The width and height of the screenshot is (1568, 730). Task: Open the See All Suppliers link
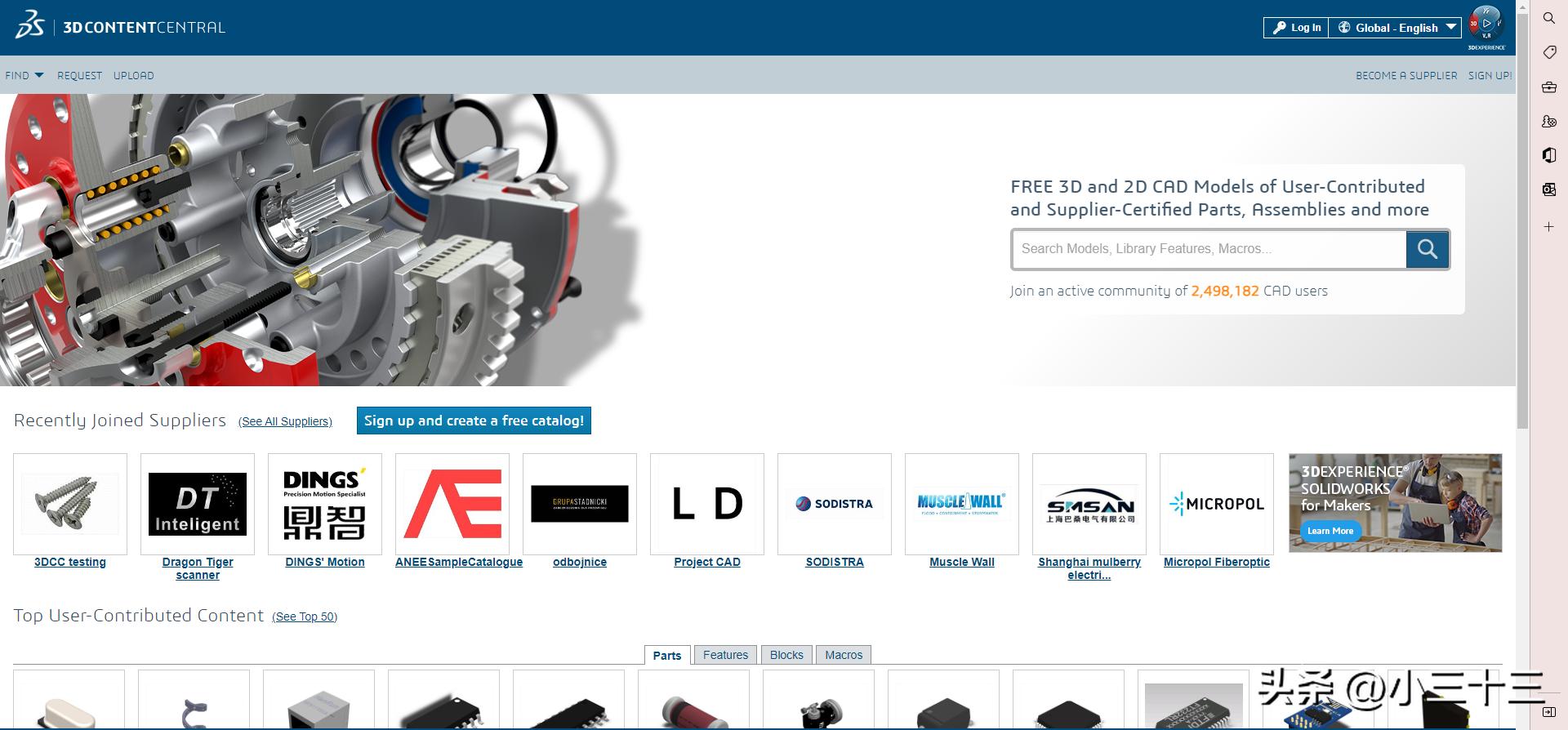pos(285,421)
